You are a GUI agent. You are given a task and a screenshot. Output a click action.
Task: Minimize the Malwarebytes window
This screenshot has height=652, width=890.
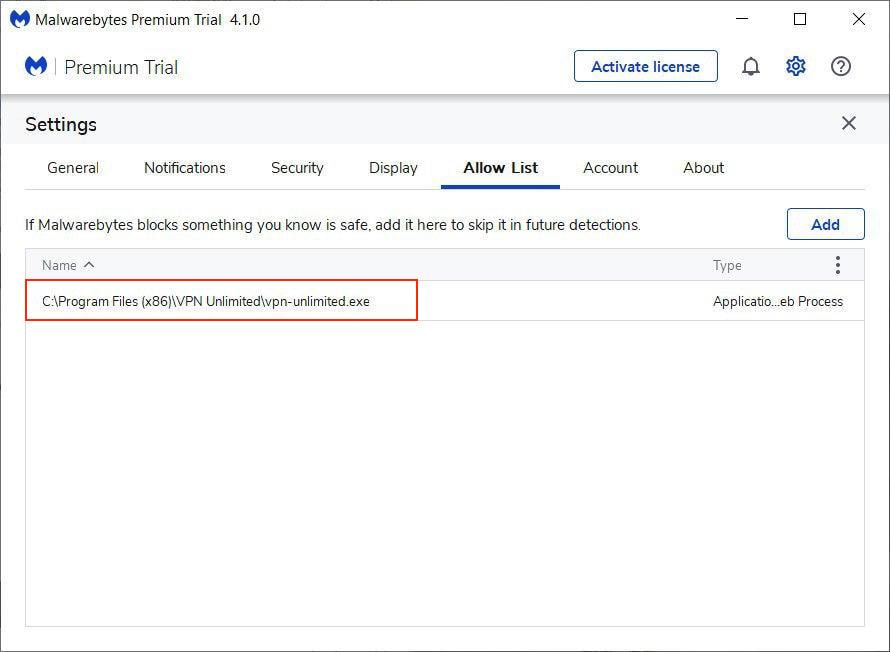[x=741, y=20]
